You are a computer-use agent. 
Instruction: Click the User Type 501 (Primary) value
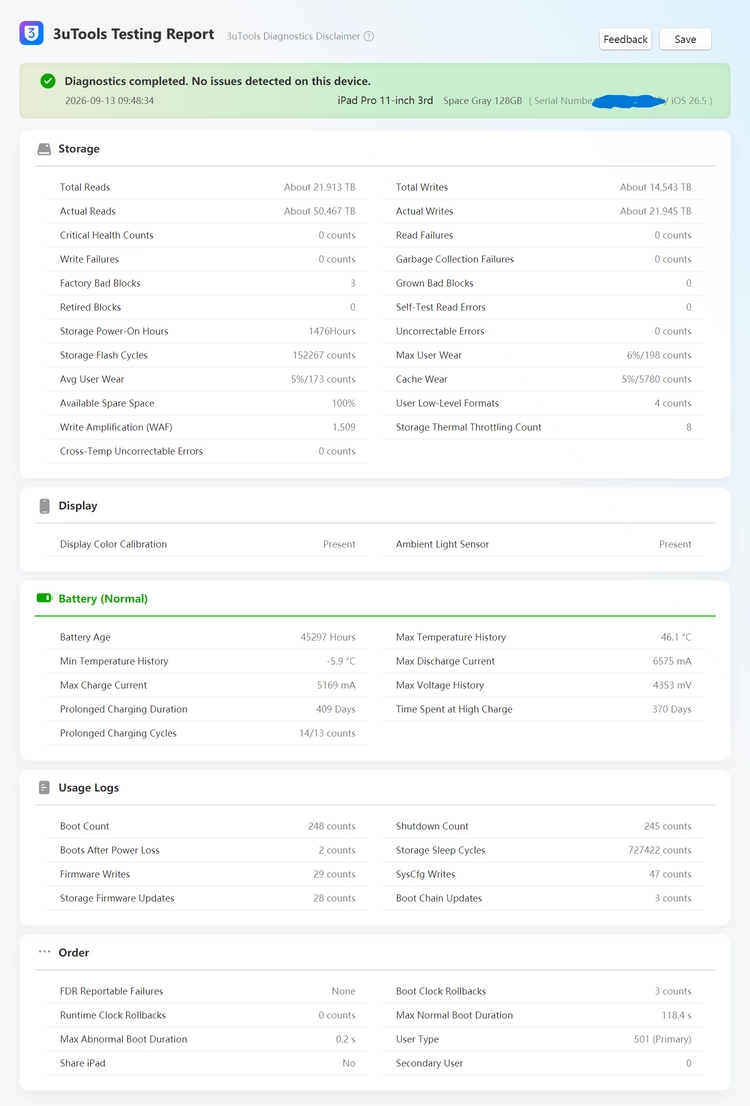663,1039
